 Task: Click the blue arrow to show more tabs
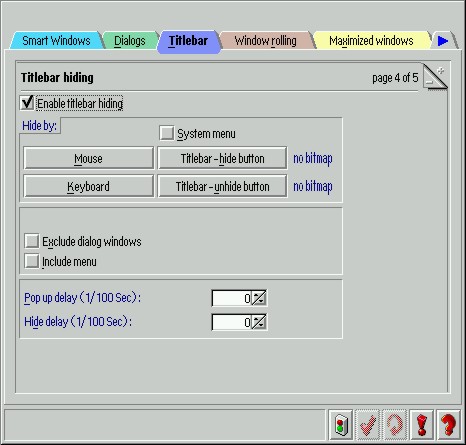(443, 41)
